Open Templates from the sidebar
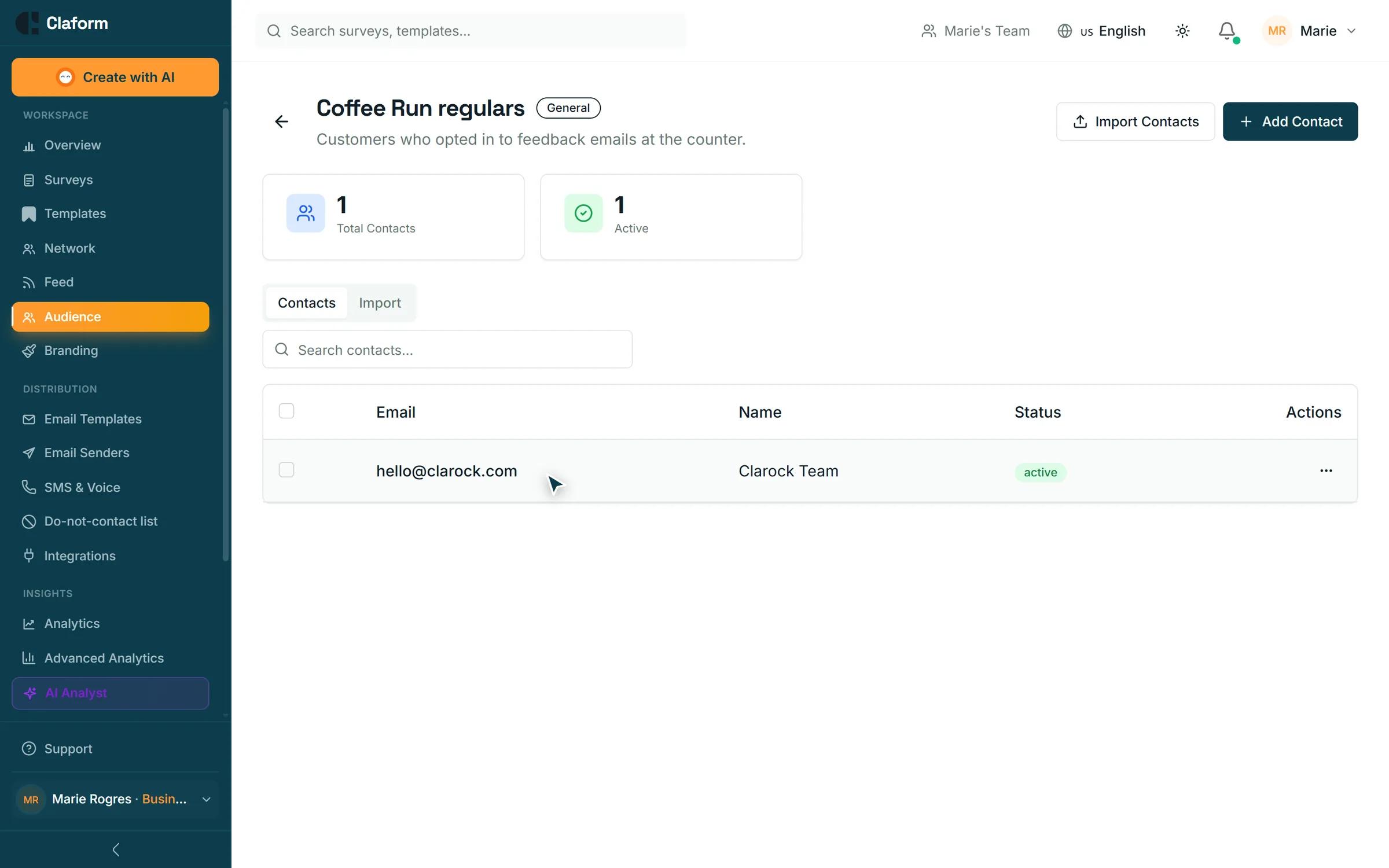The image size is (1389, 868). pos(110,214)
